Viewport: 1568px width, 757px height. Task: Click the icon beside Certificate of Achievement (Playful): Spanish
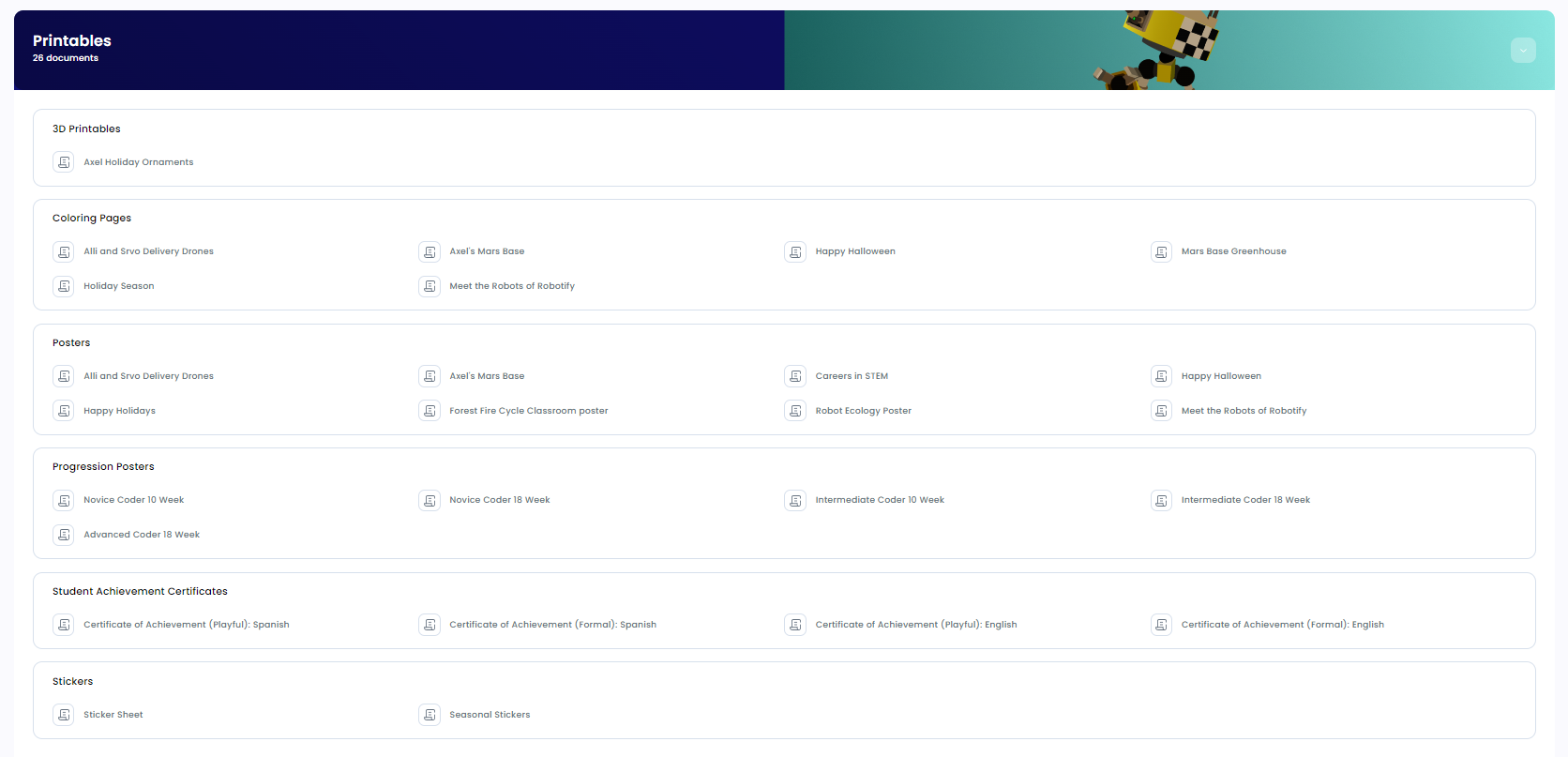[64, 625]
